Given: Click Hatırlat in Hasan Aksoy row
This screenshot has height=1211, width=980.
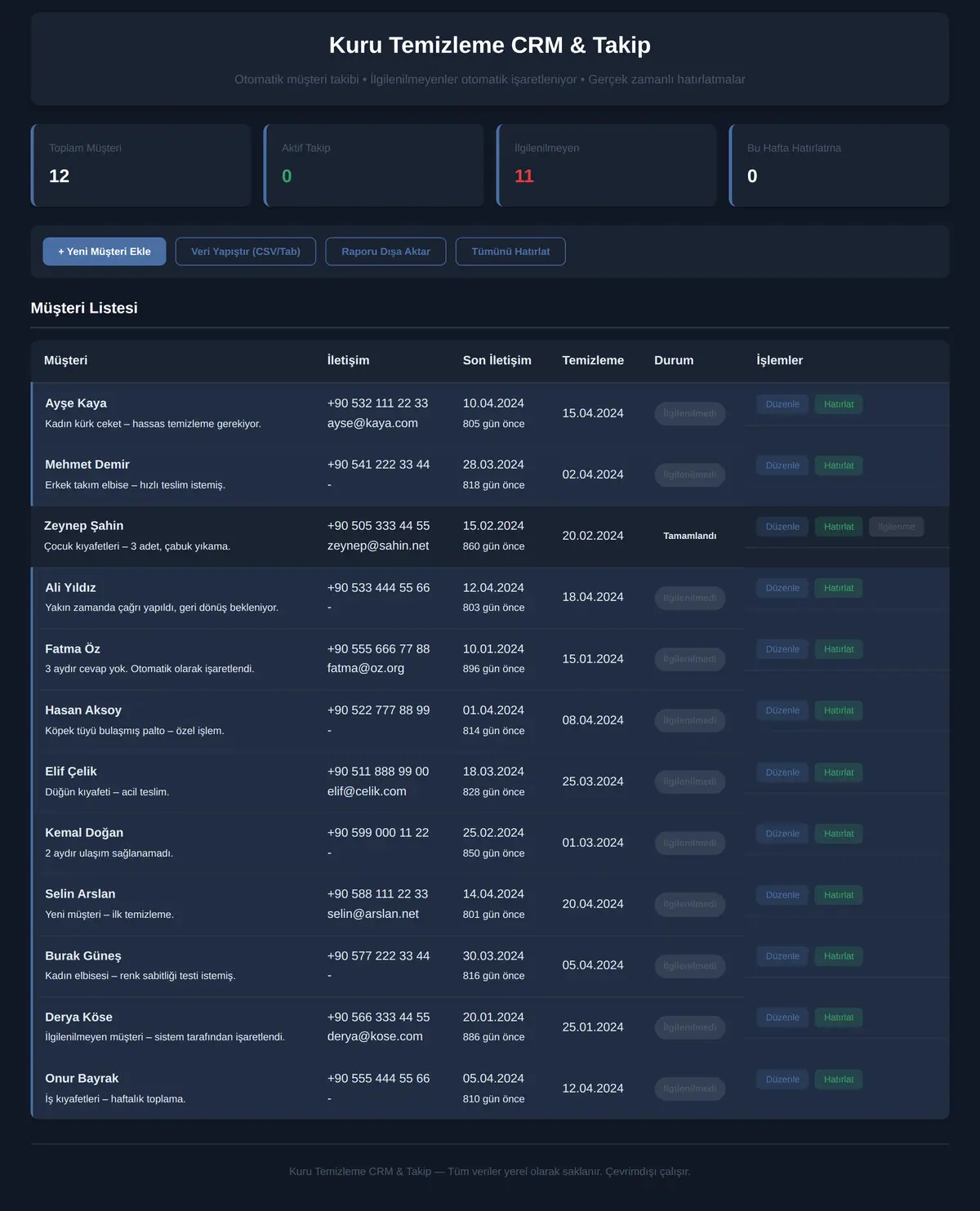Looking at the screenshot, I should [839, 710].
